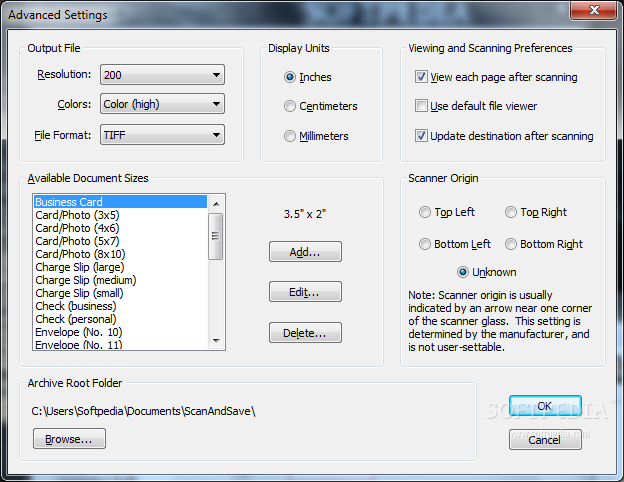
Task: Select Check (business) entry
Action: 120,306
